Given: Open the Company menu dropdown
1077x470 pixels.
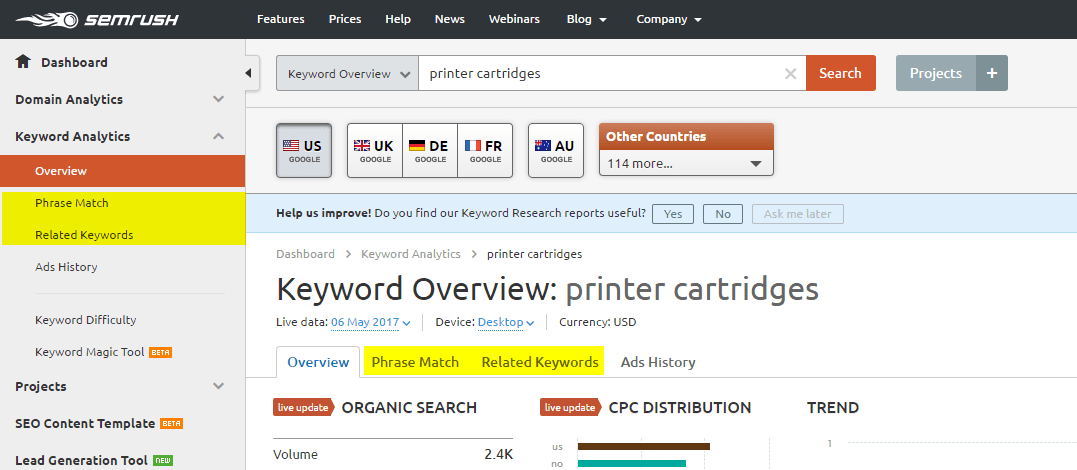Looking at the screenshot, I should [x=669, y=19].
